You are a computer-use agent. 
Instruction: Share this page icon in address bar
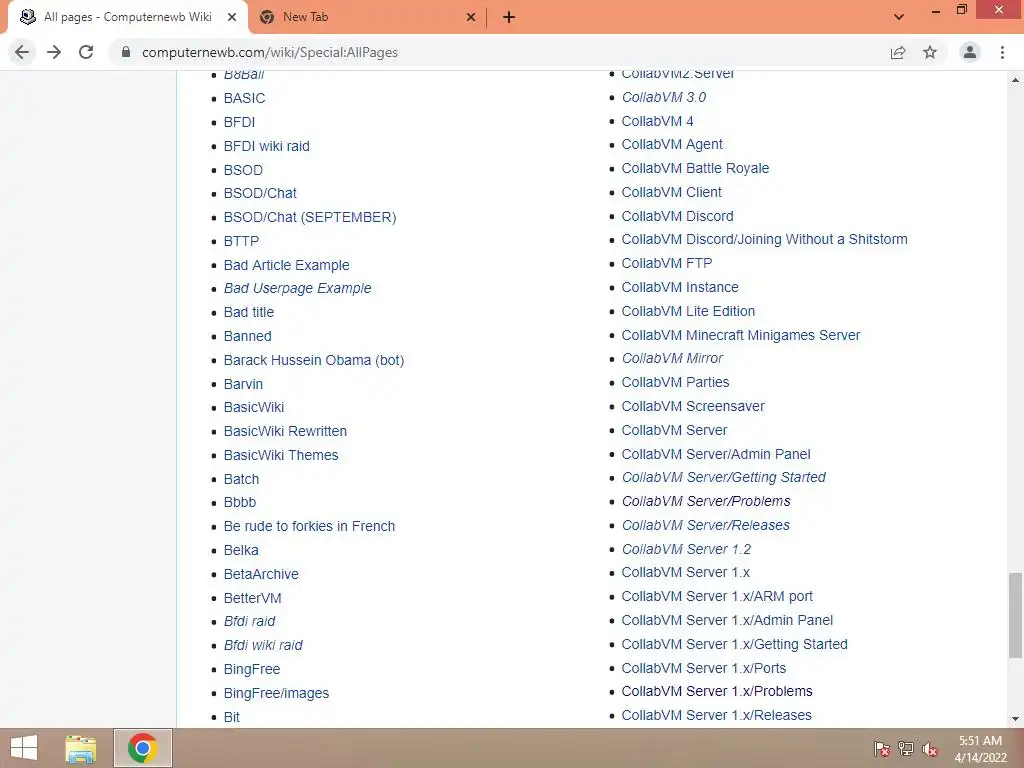[898, 52]
